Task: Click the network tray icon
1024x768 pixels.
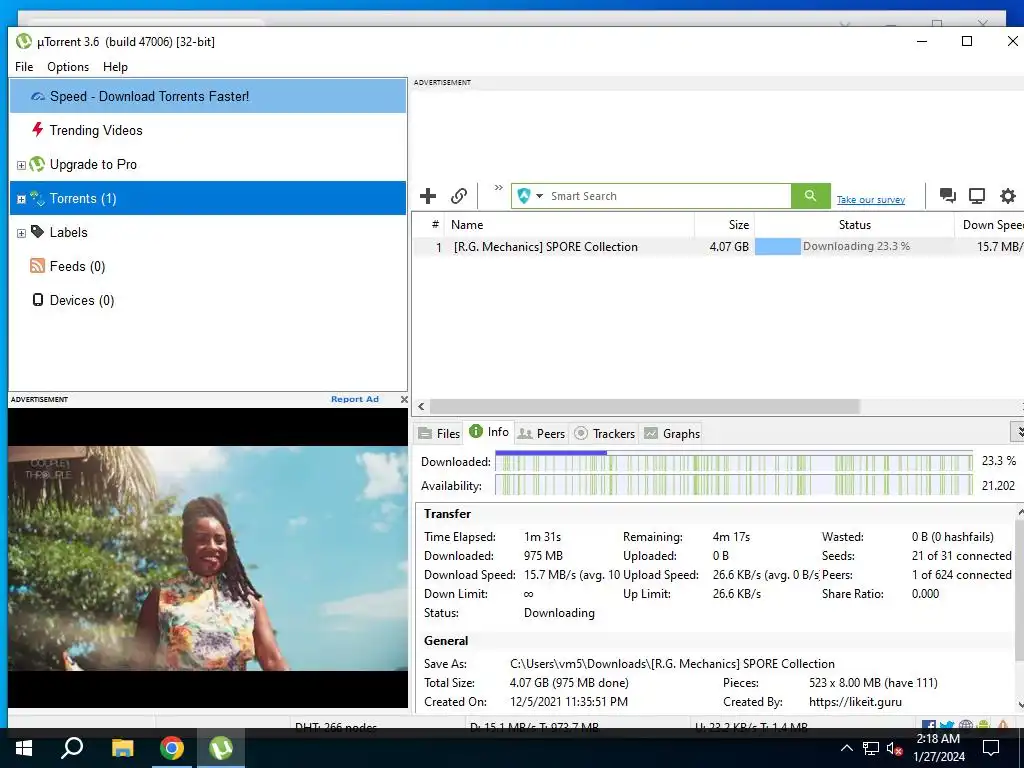Action: [871, 748]
